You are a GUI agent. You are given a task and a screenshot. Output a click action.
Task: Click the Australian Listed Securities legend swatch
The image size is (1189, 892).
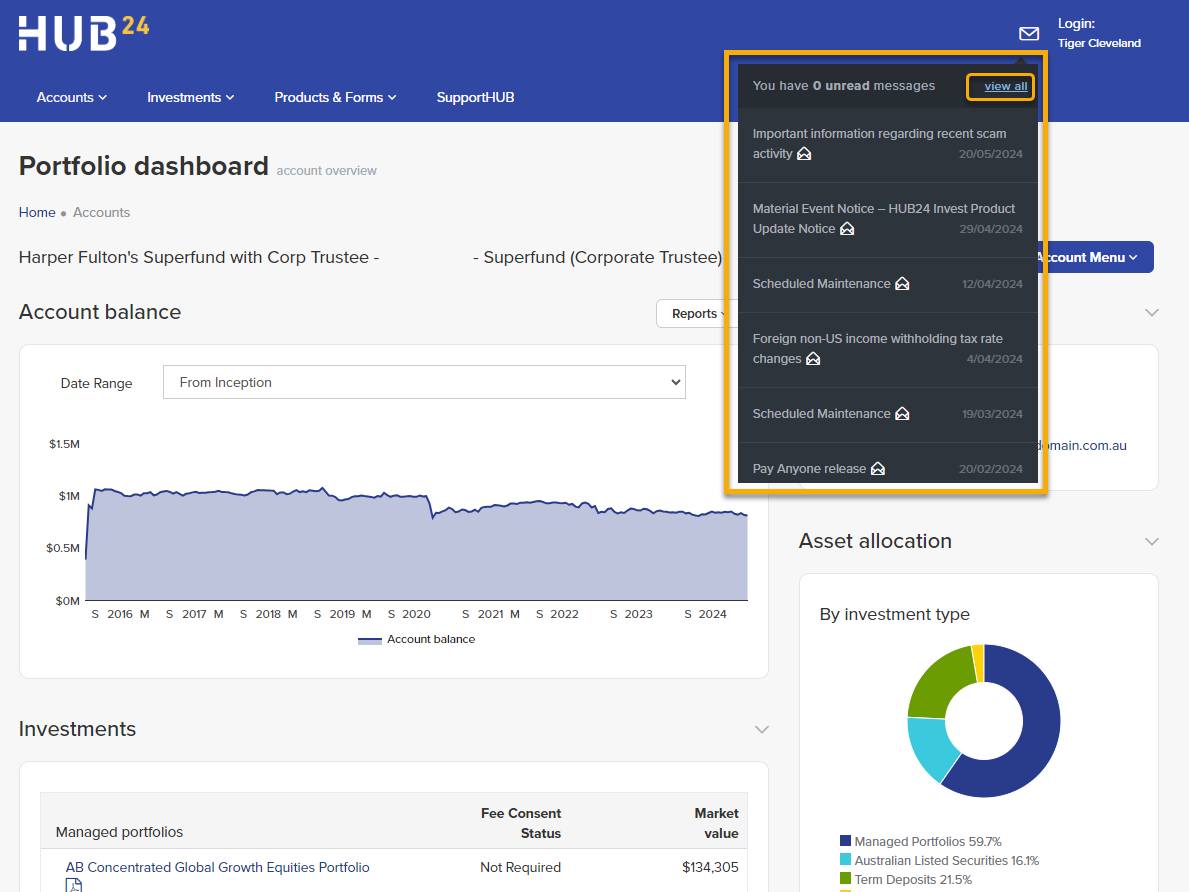point(845,859)
